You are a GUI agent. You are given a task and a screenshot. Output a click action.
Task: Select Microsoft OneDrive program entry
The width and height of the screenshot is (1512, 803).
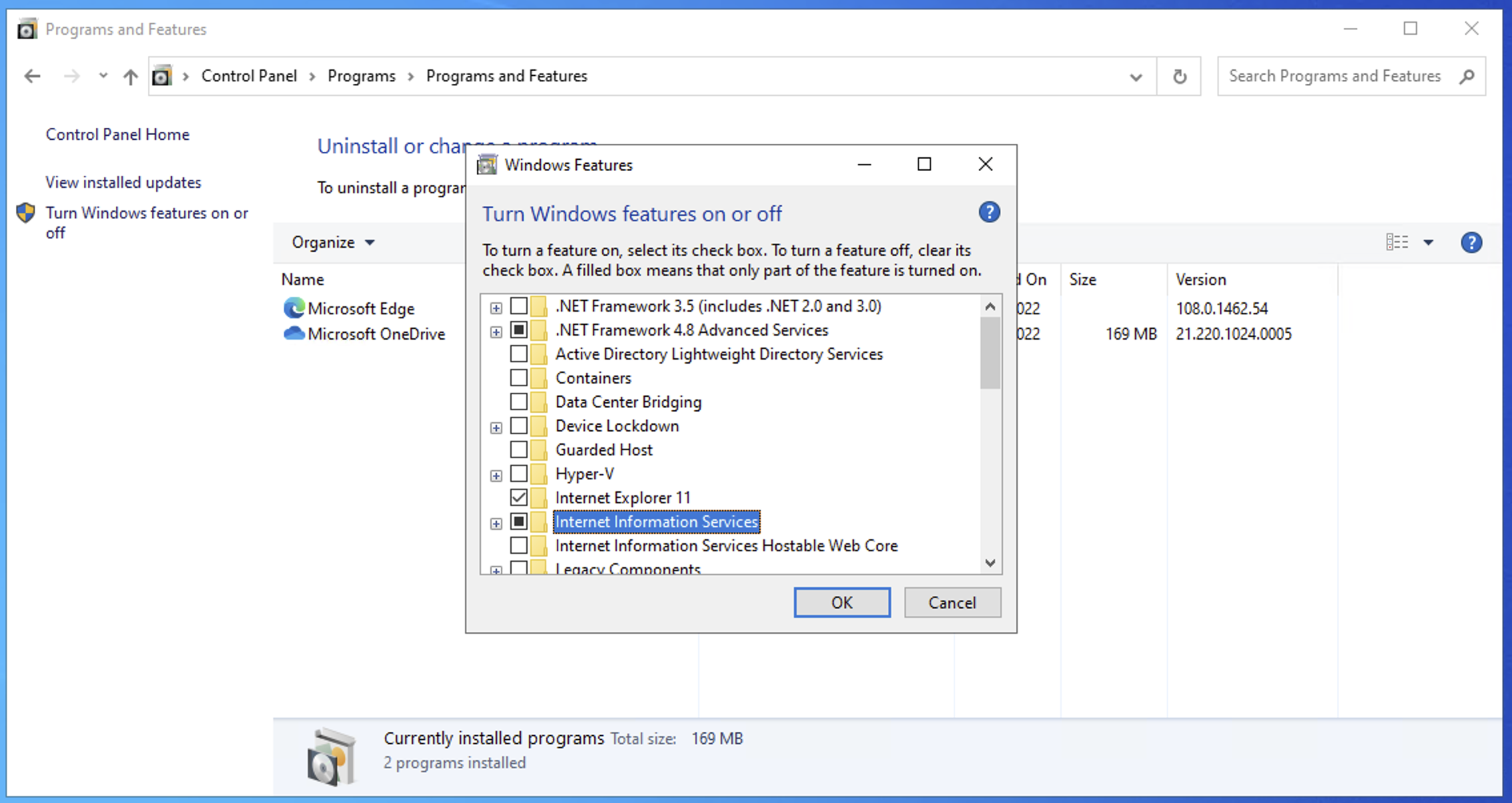(x=376, y=334)
